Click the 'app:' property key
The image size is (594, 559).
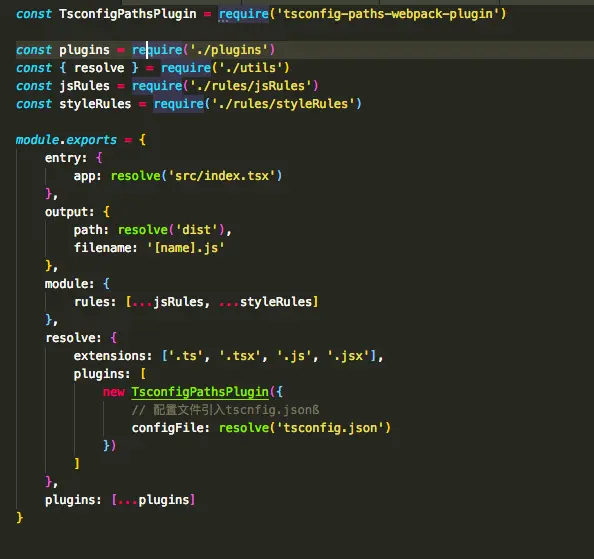tap(88, 176)
